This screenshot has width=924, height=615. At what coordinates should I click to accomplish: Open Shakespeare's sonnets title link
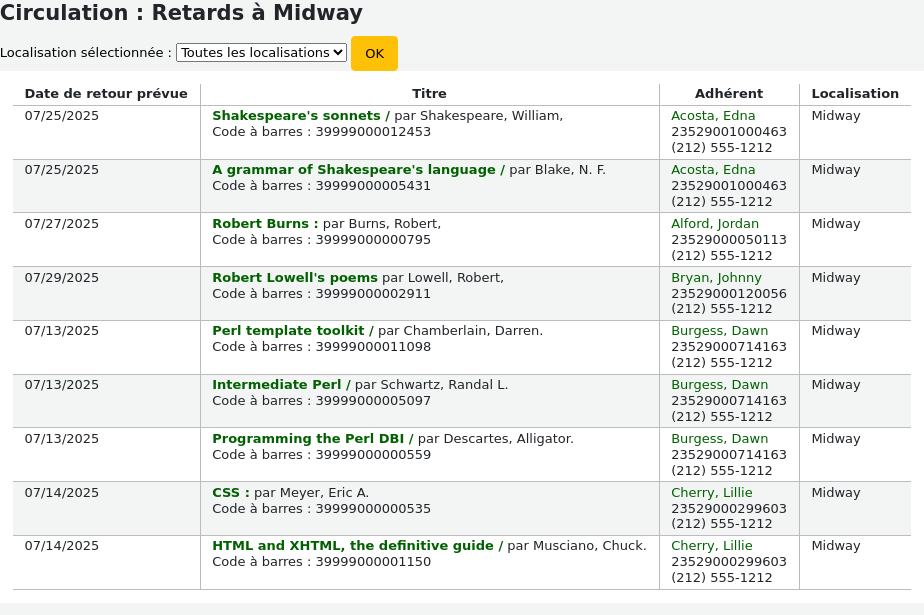[301, 115]
